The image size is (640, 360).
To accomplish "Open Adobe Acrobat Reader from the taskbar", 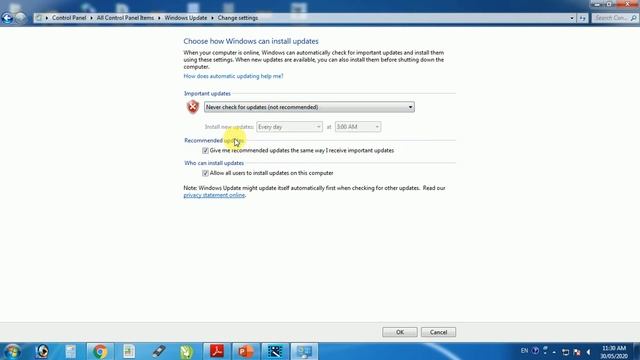I will pos(217,351).
